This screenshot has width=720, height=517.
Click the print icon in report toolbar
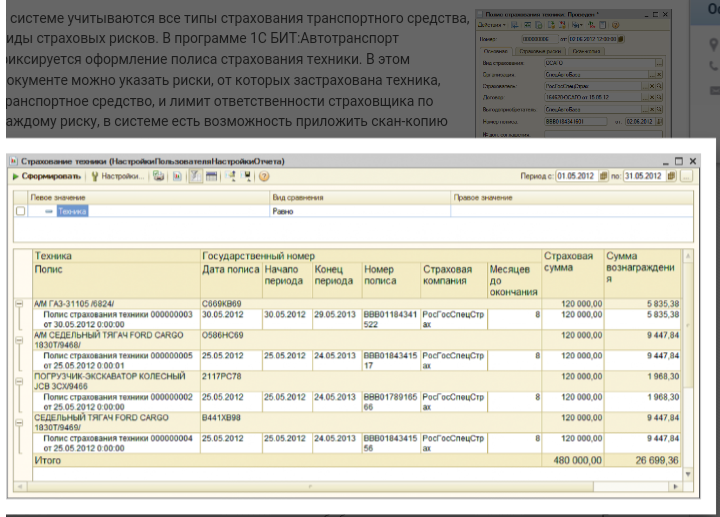click(x=159, y=176)
